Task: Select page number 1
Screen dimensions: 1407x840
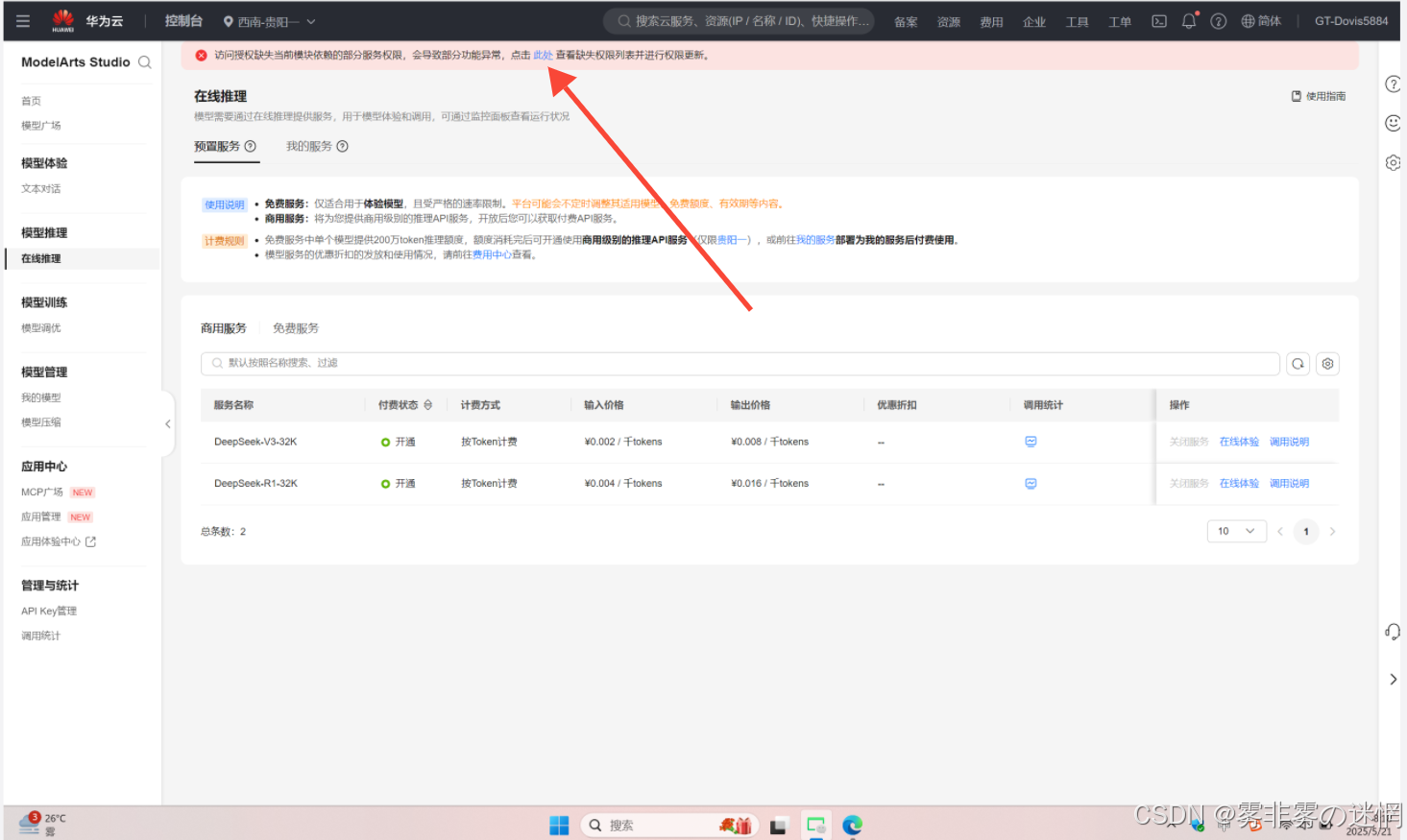Action: [1306, 531]
